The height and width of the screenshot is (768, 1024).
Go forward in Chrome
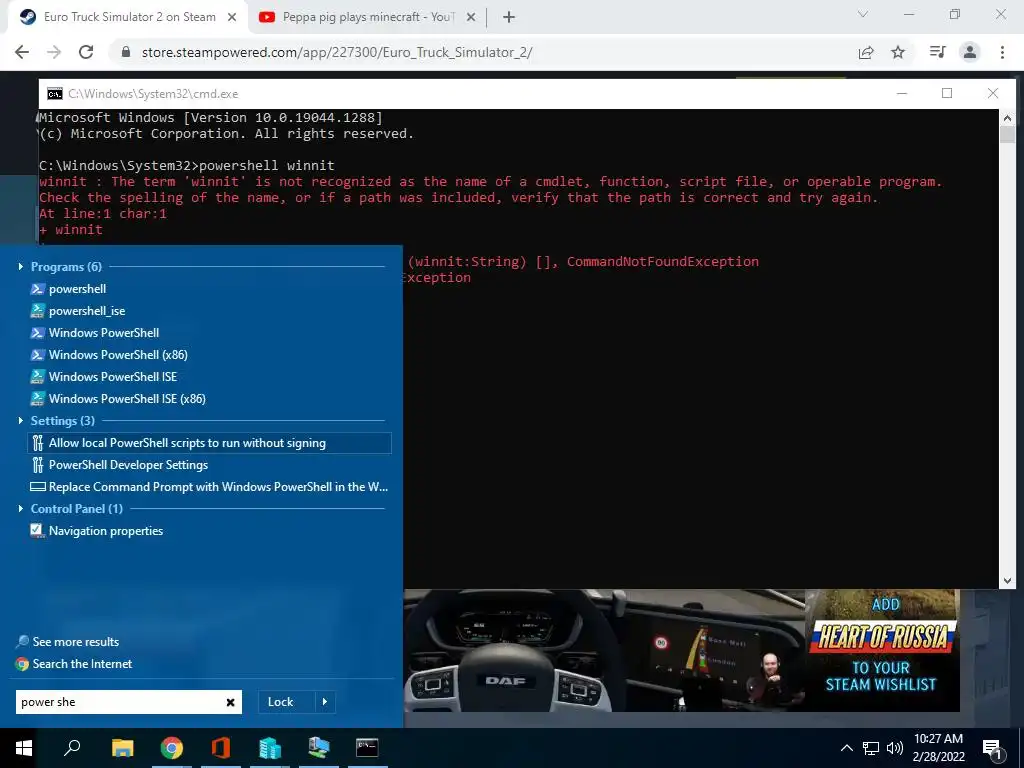[54, 52]
